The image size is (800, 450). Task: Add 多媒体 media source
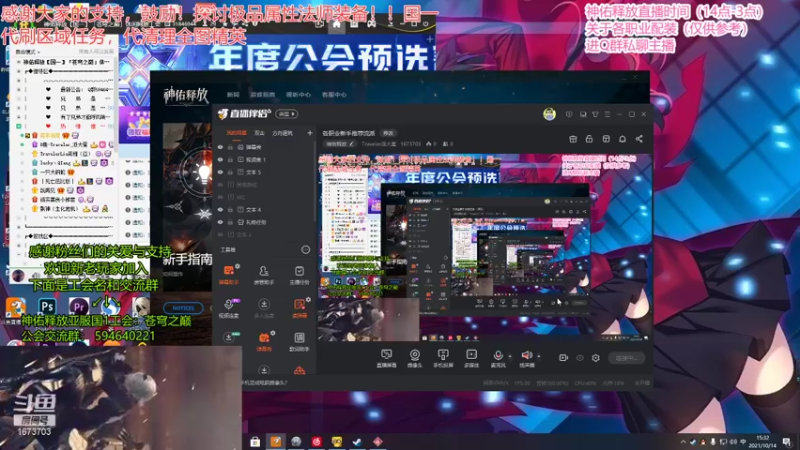click(x=471, y=358)
